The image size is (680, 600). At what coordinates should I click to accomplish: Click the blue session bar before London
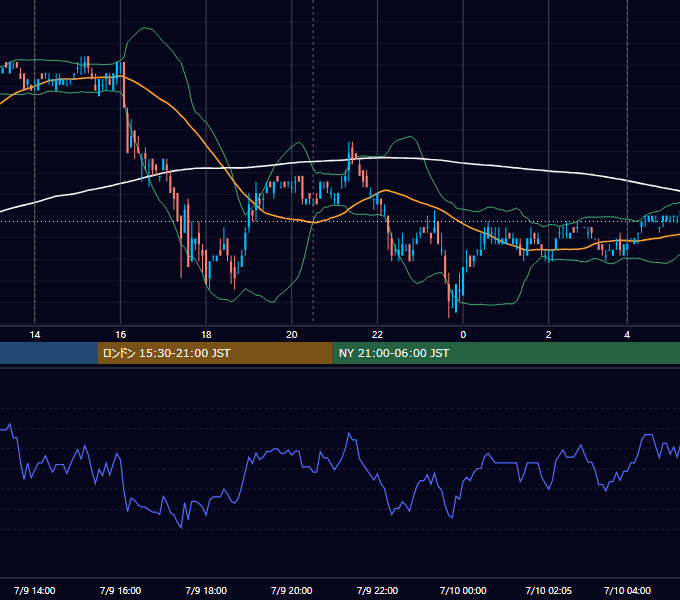pos(49,353)
